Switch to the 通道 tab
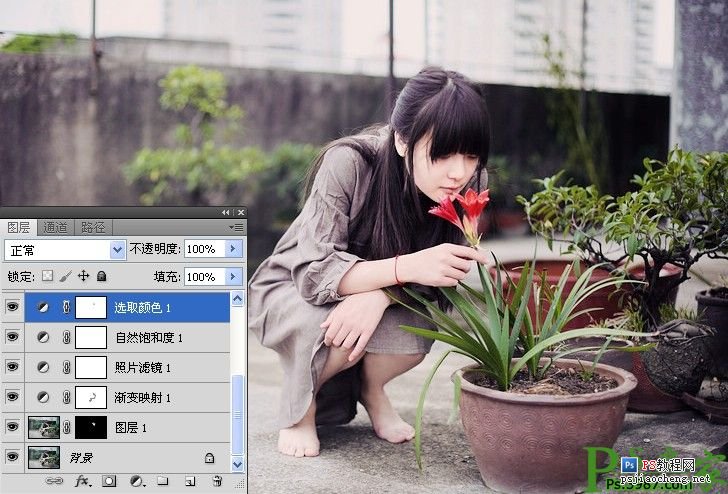728x494 pixels. tap(55, 228)
